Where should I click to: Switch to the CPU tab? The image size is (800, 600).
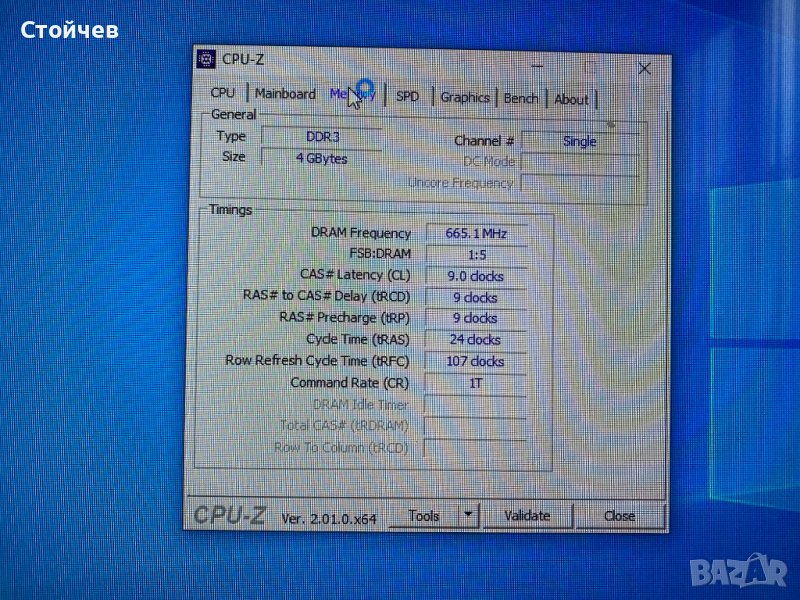(223, 93)
